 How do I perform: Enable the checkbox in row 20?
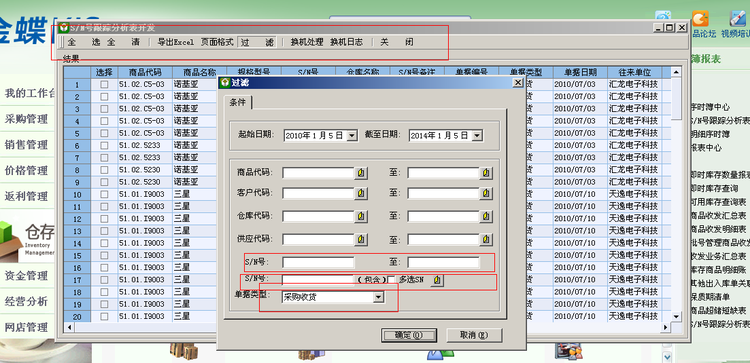coord(104,316)
